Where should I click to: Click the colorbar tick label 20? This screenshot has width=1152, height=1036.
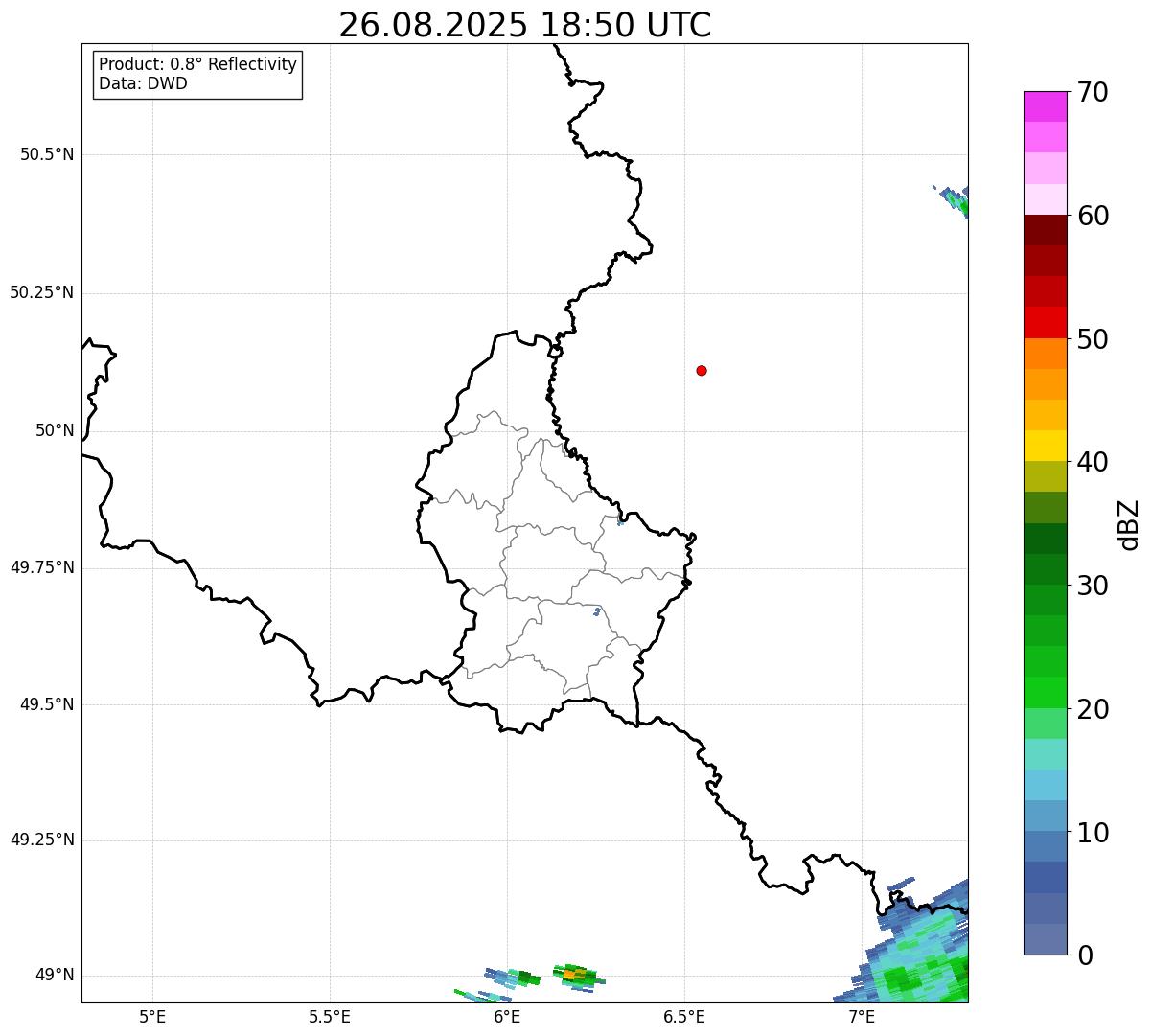pos(1093,709)
